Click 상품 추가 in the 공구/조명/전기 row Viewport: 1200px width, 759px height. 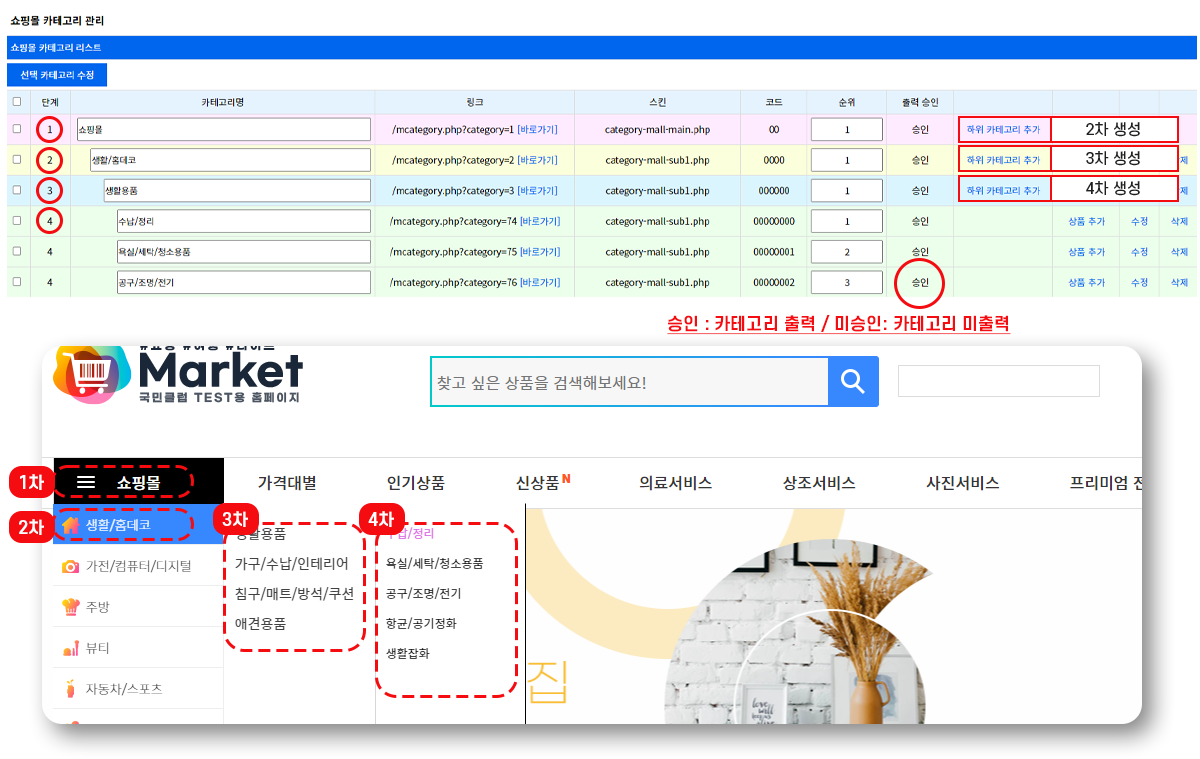1086,282
